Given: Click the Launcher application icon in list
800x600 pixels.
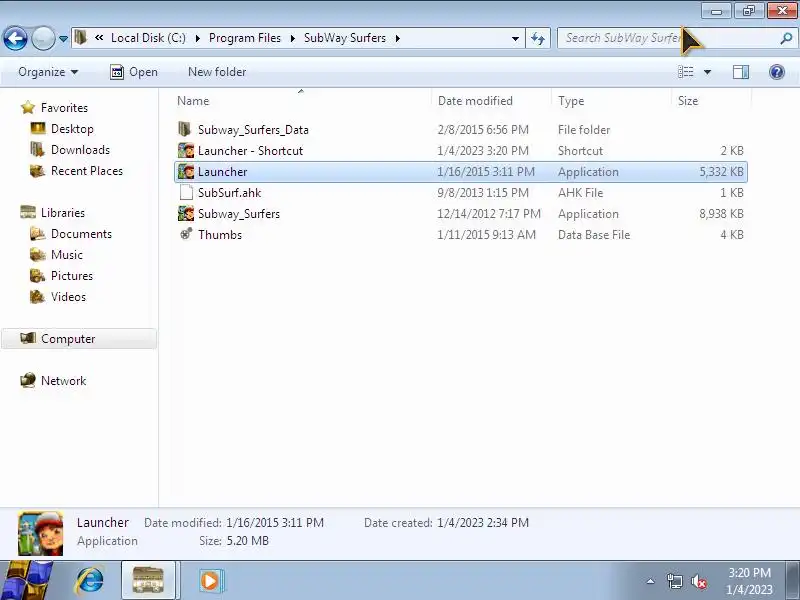Looking at the screenshot, I should (186, 171).
